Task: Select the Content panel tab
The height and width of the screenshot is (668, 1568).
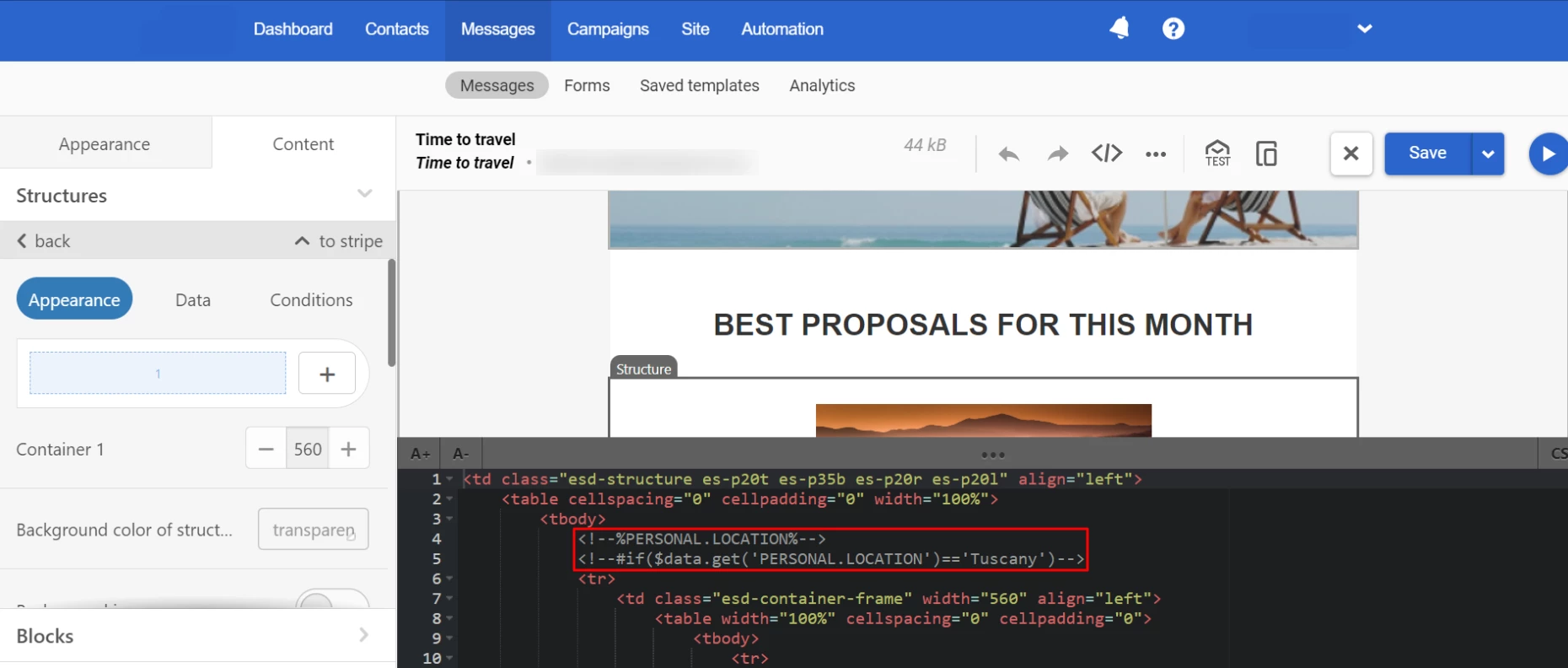Action: click(303, 143)
